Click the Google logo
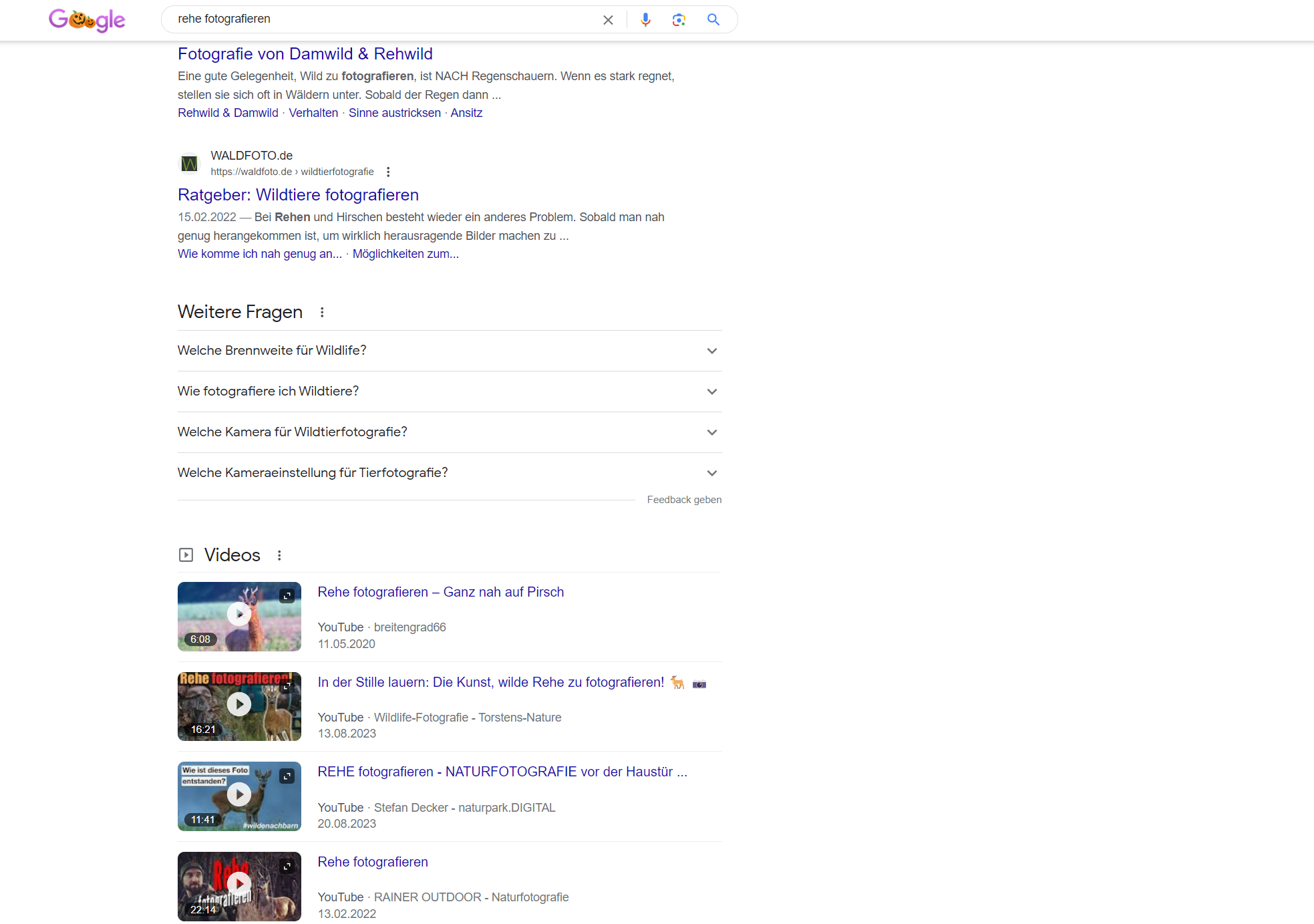 [87, 20]
